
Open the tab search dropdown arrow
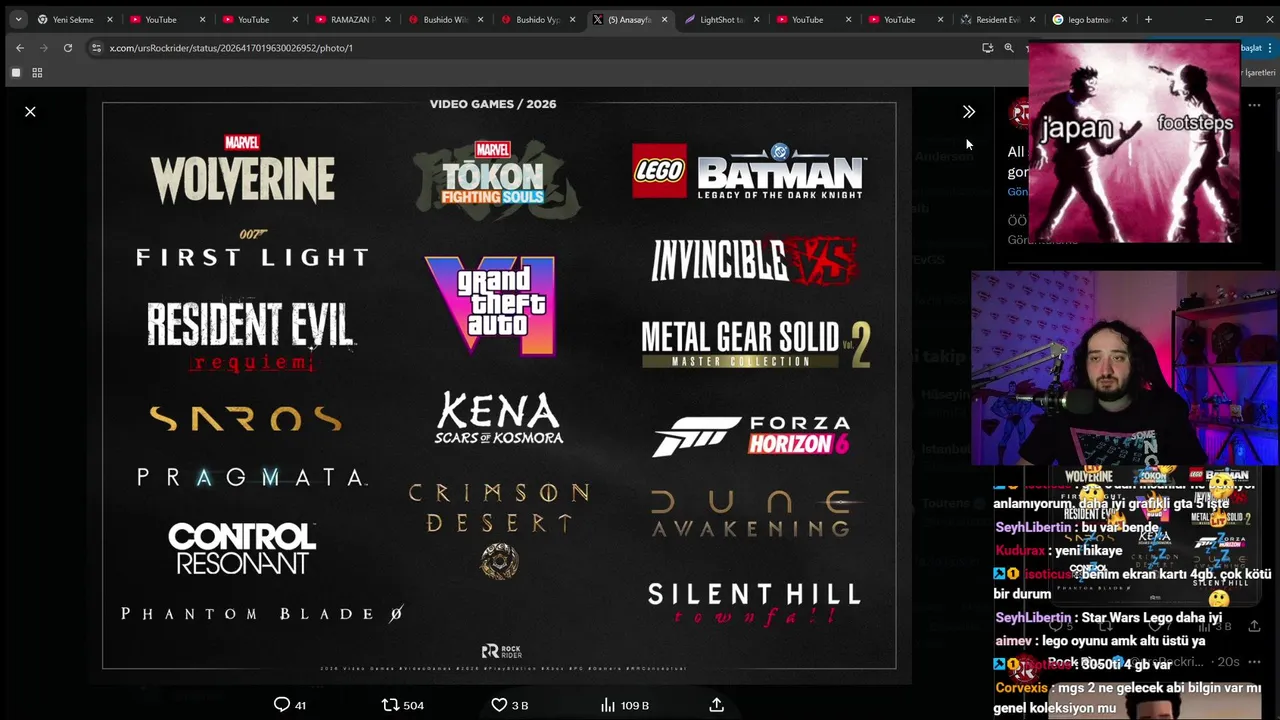(18, 19)
